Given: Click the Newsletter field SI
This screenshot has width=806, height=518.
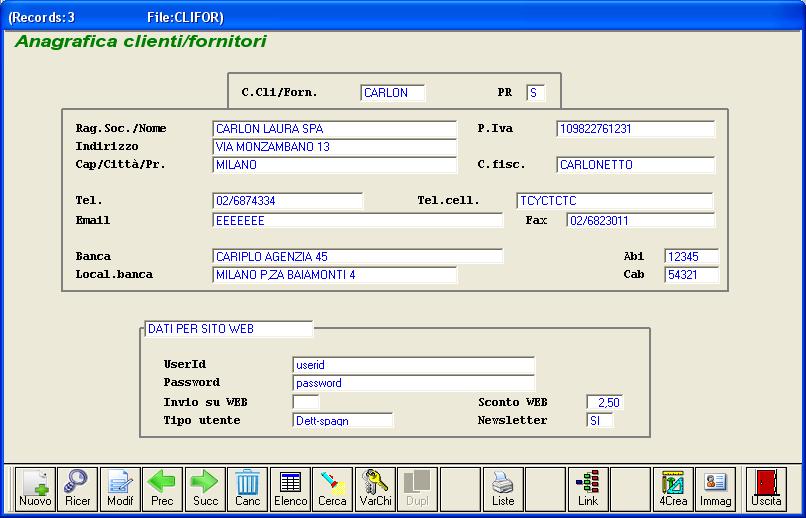Looking at the screenshot, I should click(x=600, y=421).
